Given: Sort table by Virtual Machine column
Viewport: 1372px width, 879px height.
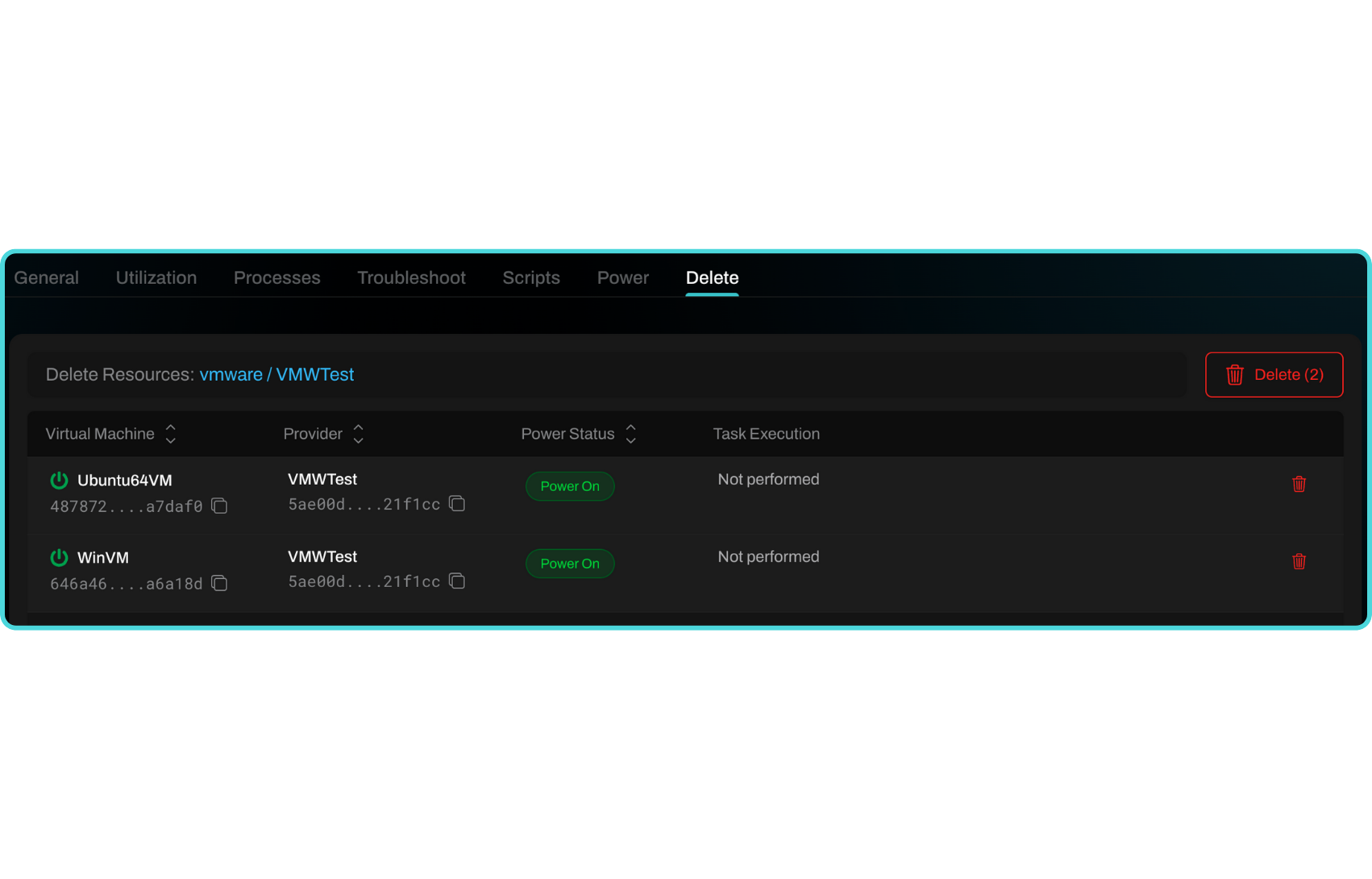Looking at the screenshot, I should (170, 434).
